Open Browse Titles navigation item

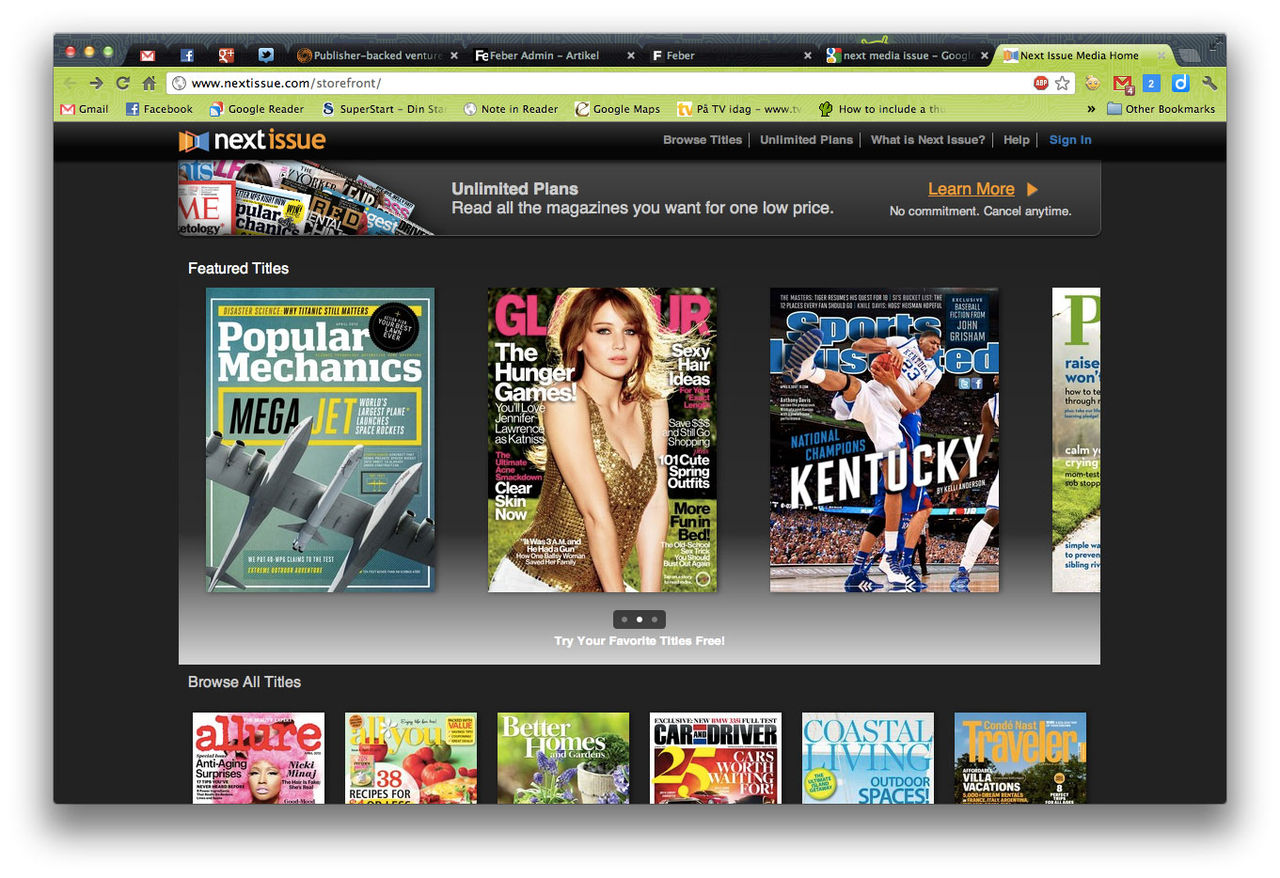pos(702,140)
